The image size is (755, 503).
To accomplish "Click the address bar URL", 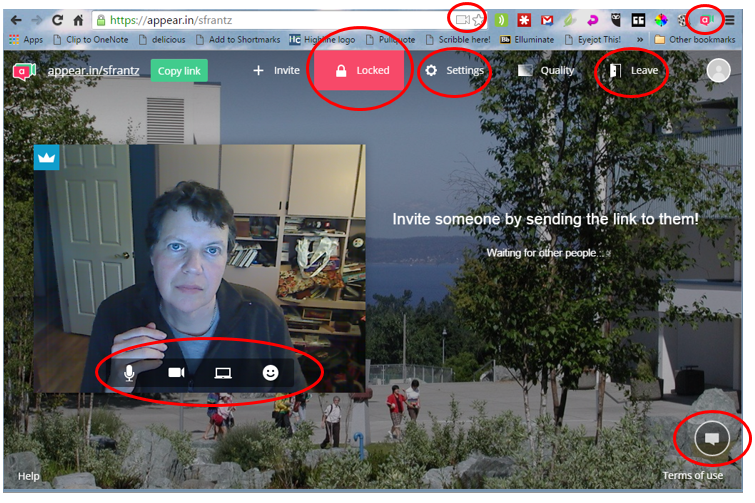I will 171,20.
